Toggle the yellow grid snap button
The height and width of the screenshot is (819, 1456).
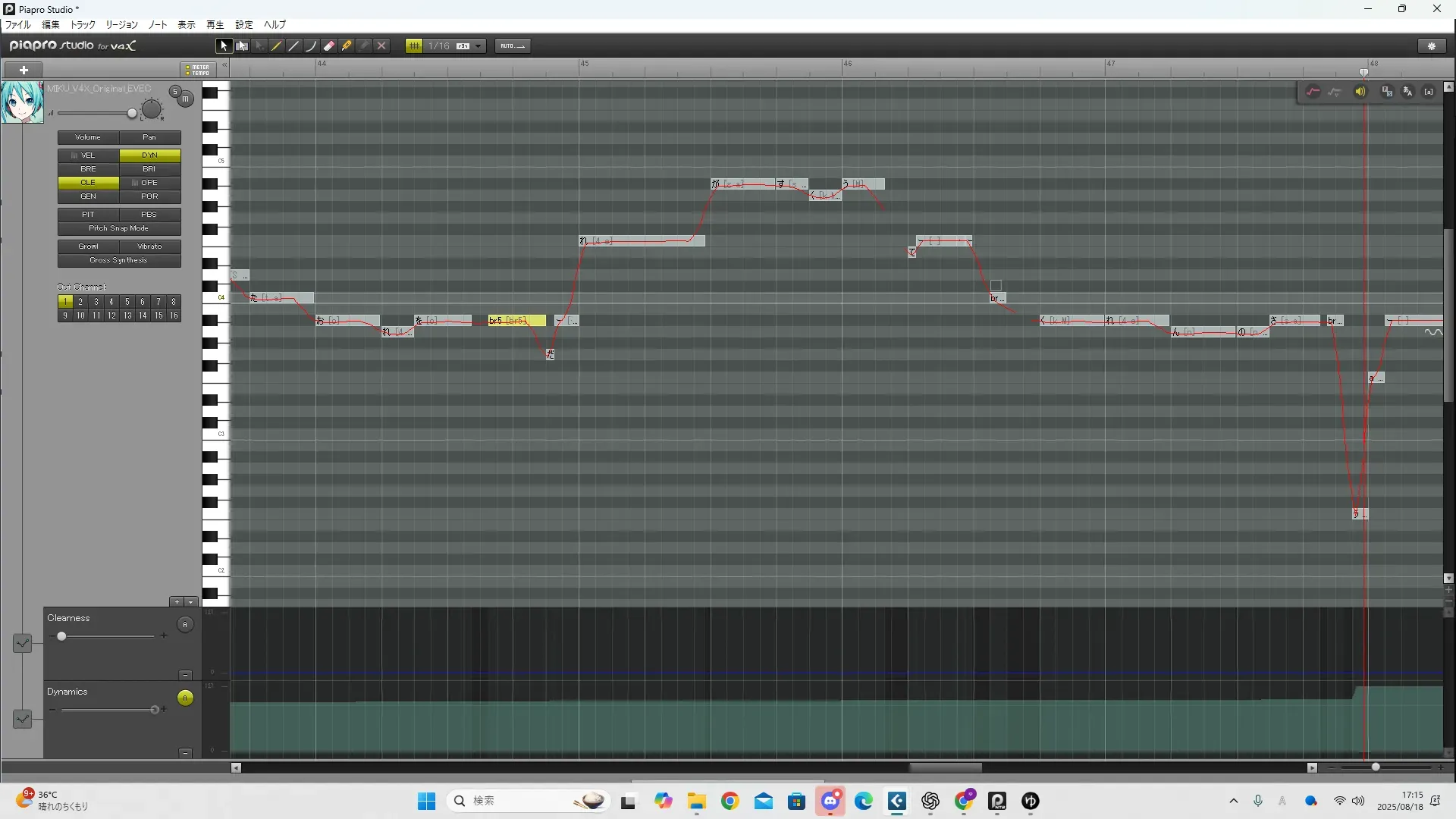point(414,46)
